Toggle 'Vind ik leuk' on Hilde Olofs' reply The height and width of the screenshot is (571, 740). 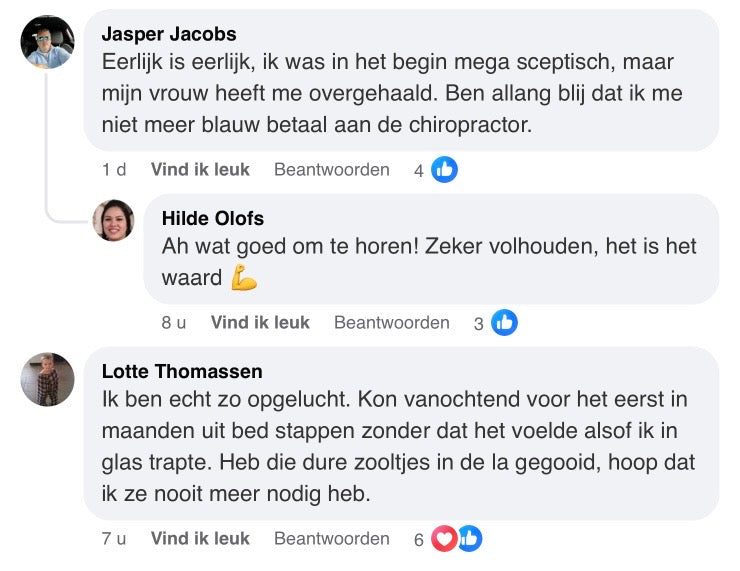(260, 323)
